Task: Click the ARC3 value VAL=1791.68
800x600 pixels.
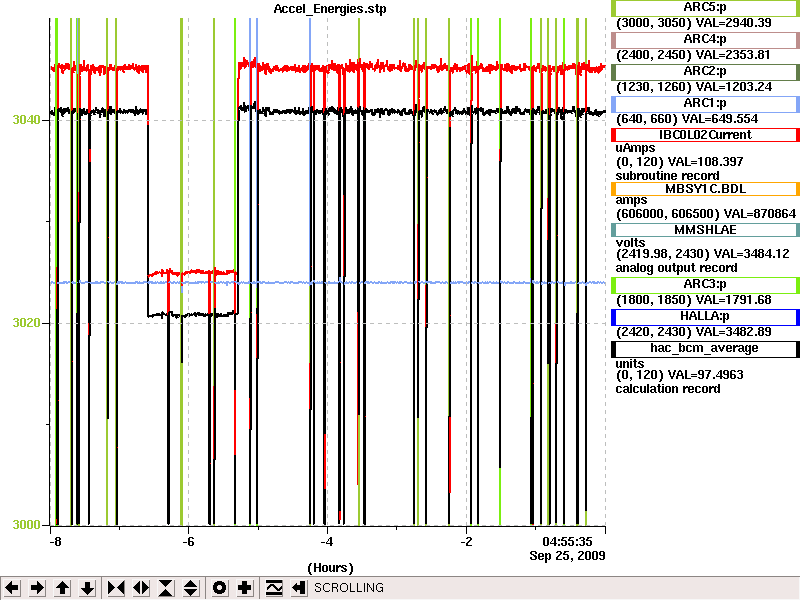Action: (x=734, y=300)
